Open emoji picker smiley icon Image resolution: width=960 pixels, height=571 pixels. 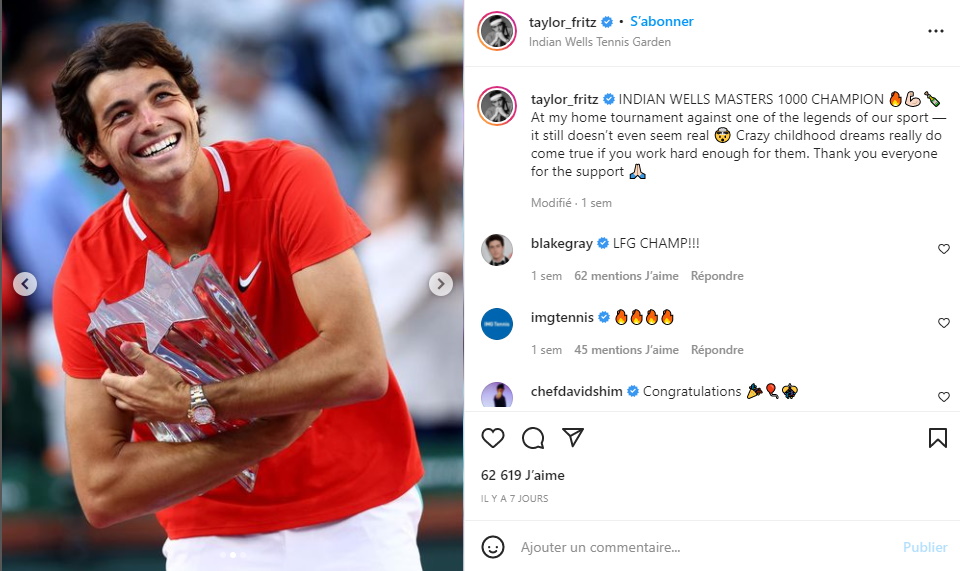pos(493,547)
